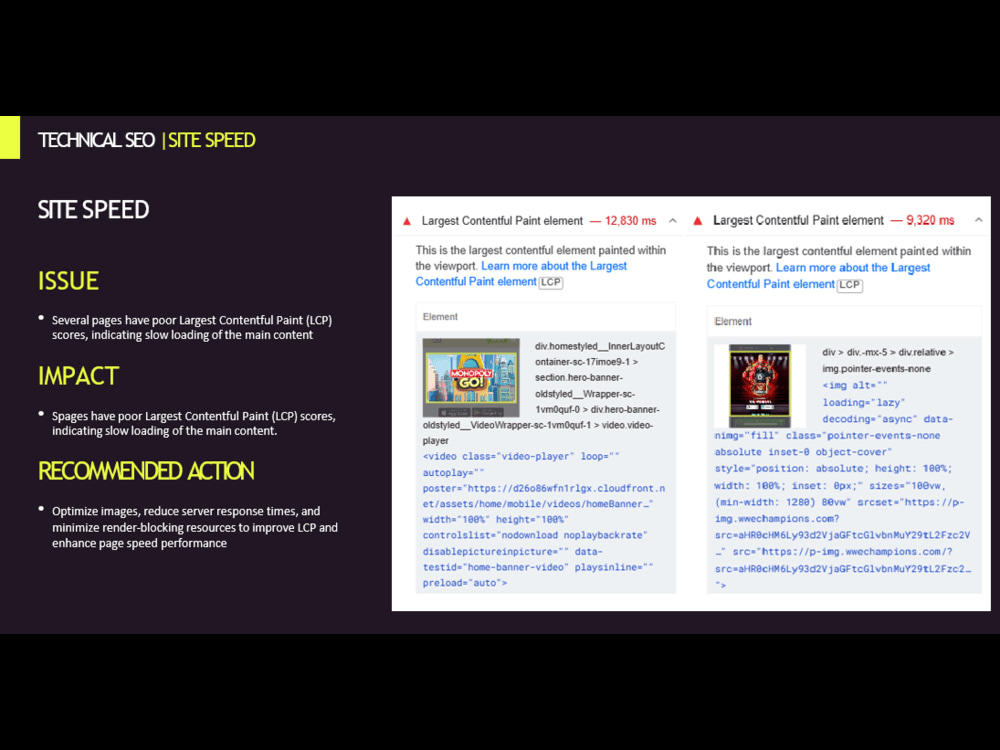
Task: Open right 'Learn more about the Largest Contentful Paint element' link
Action: pyautogui.click(x=818, y=276)
